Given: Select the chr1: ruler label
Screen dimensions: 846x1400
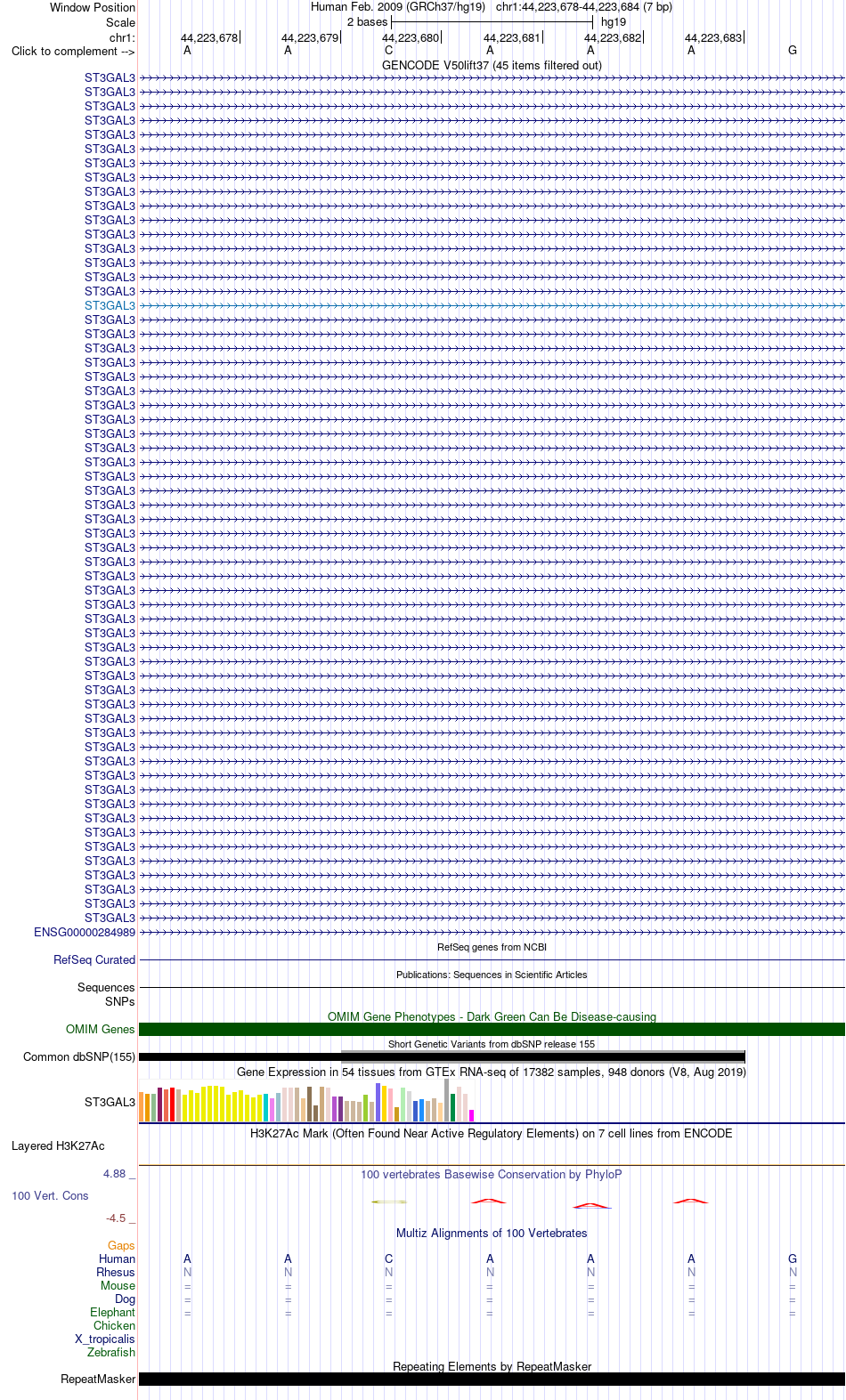Looking at the screenshot, I should (122, 37).
